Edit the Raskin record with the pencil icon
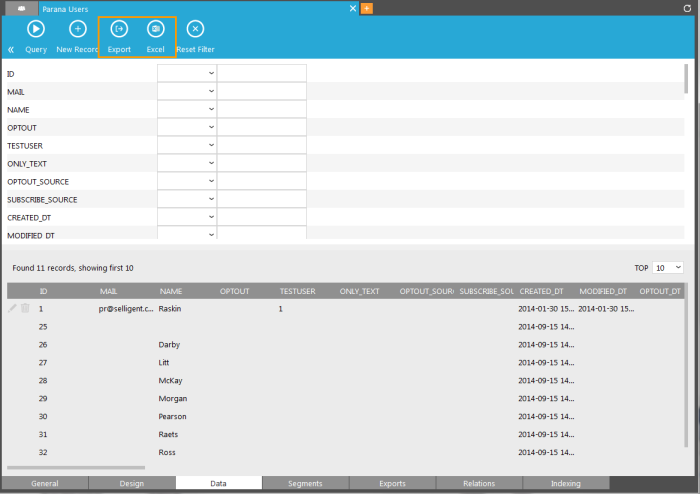700x494 pixels. click(13, 309)
